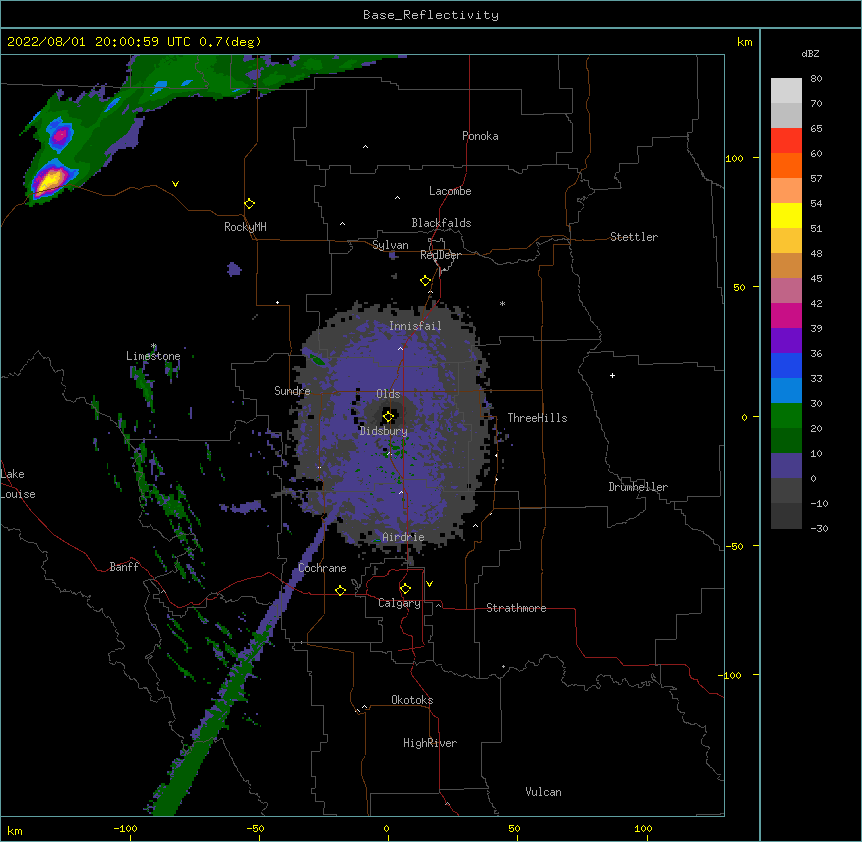Click the yellow radar site marker near Olds

pos(388,416)
